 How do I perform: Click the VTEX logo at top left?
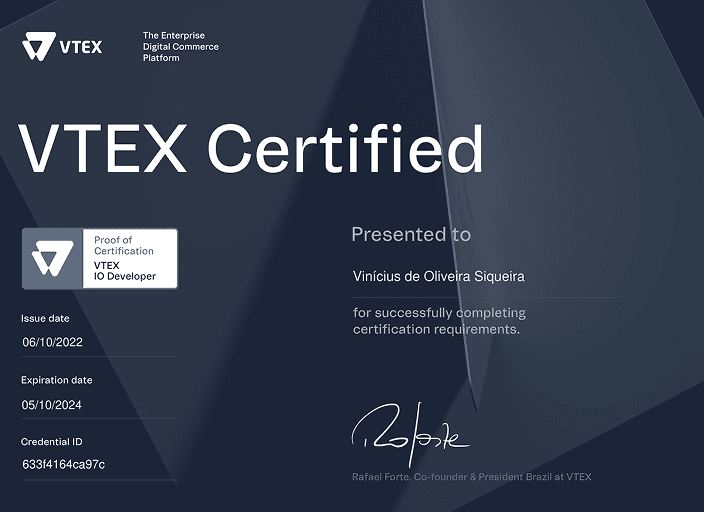62,46
